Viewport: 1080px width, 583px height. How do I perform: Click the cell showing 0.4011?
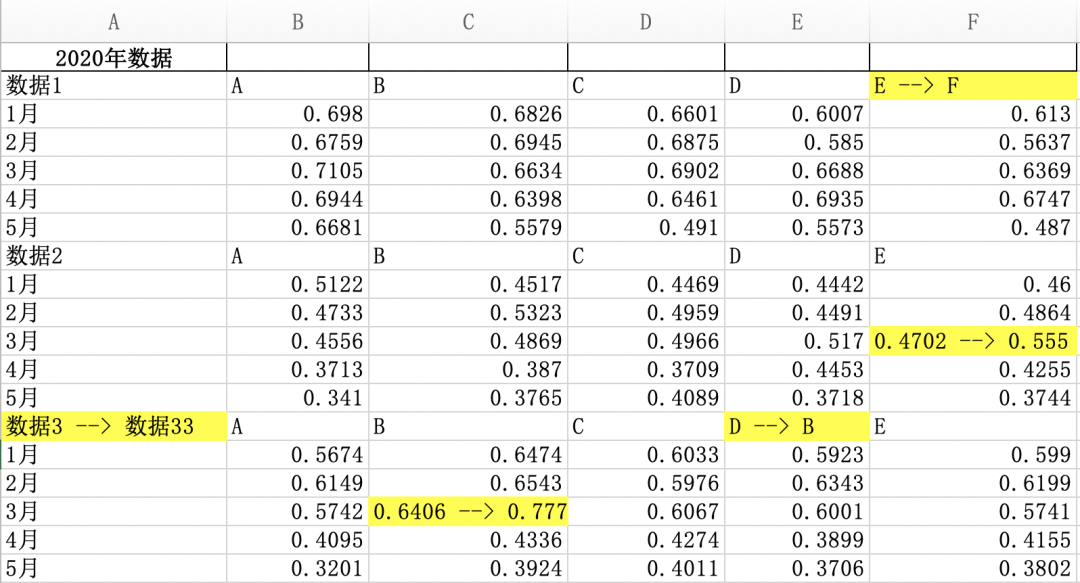click(646, 569)
